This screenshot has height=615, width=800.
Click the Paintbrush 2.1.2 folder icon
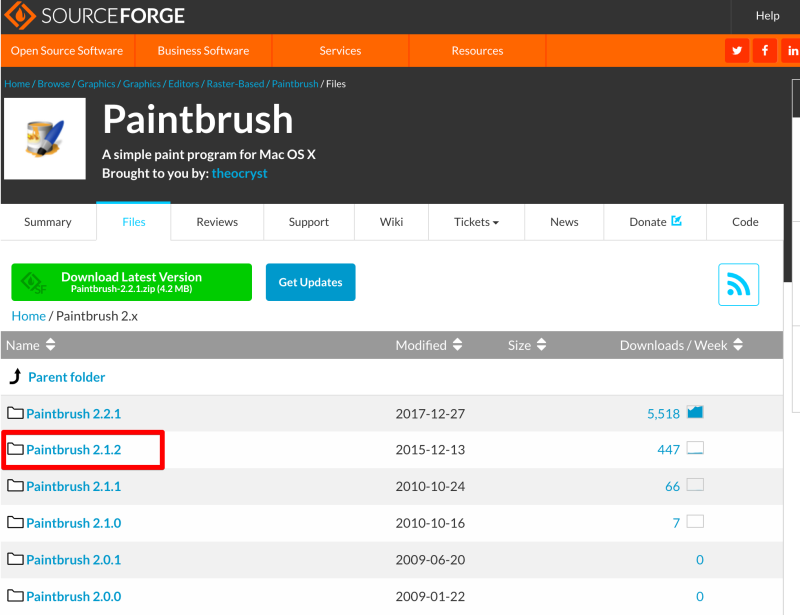click(x=15, y=449)
